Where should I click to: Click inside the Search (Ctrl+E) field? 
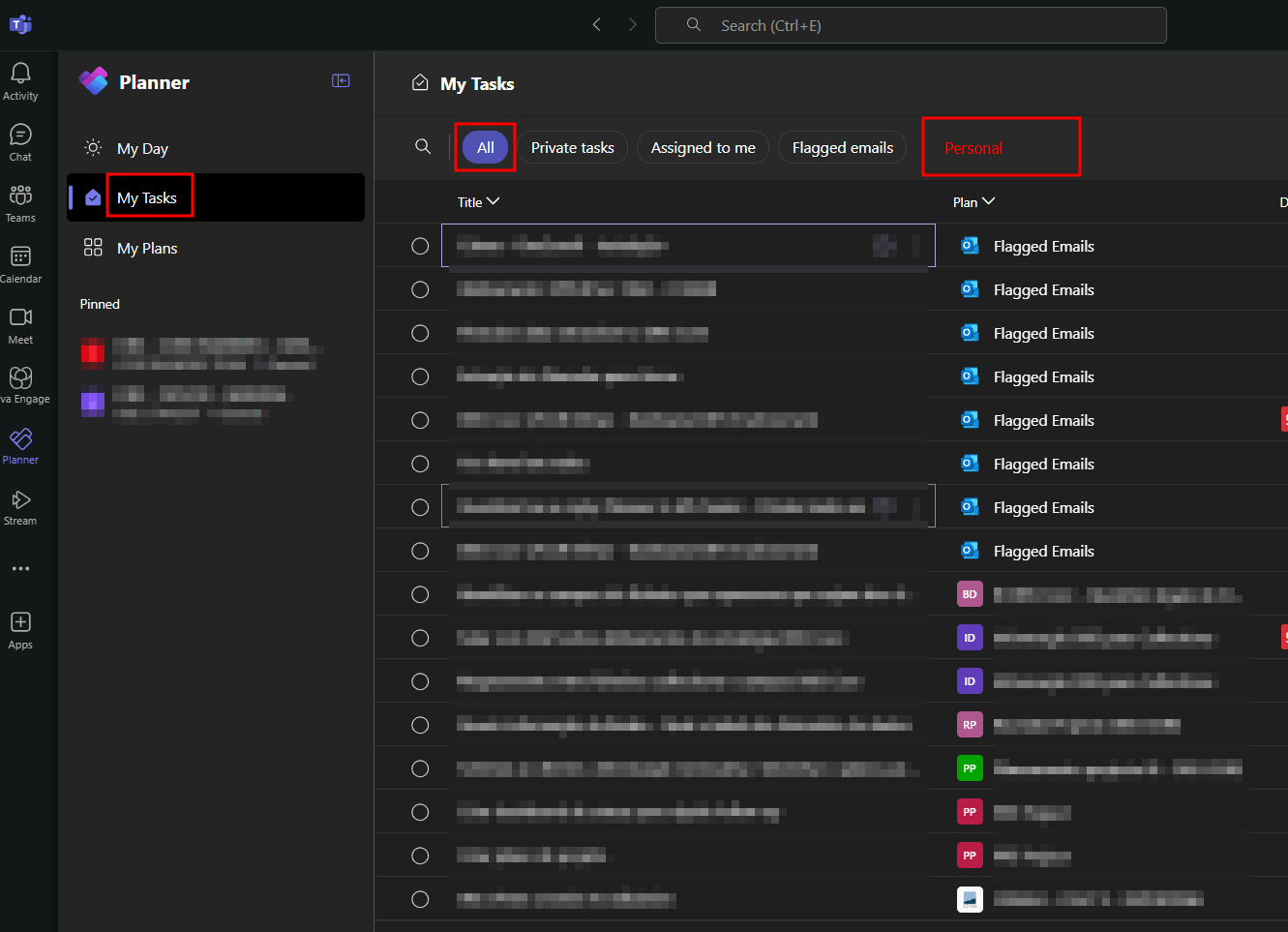pyautogui.click(x=911, y=24)
